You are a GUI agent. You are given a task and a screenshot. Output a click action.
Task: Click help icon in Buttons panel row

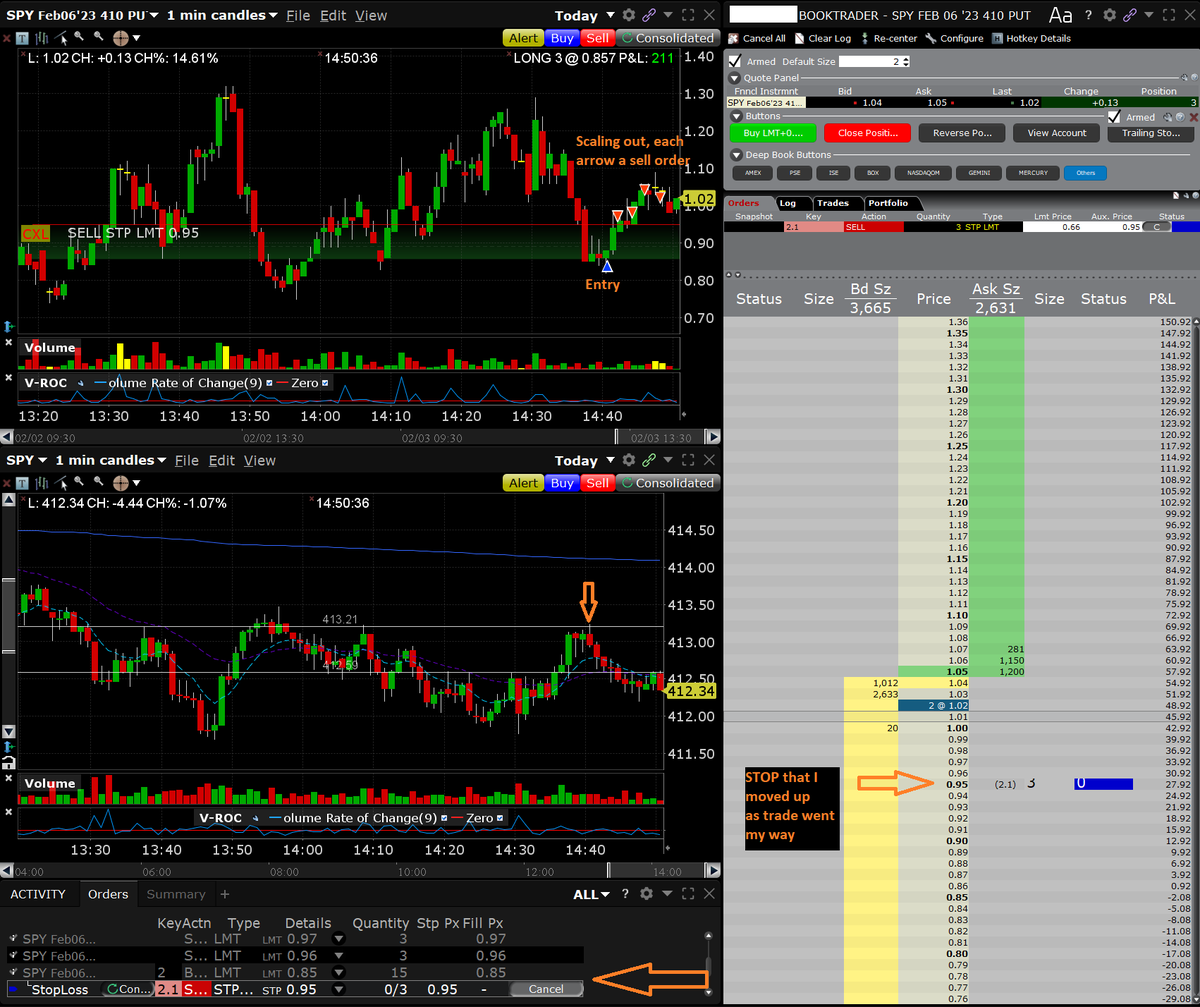[1180, 117]
